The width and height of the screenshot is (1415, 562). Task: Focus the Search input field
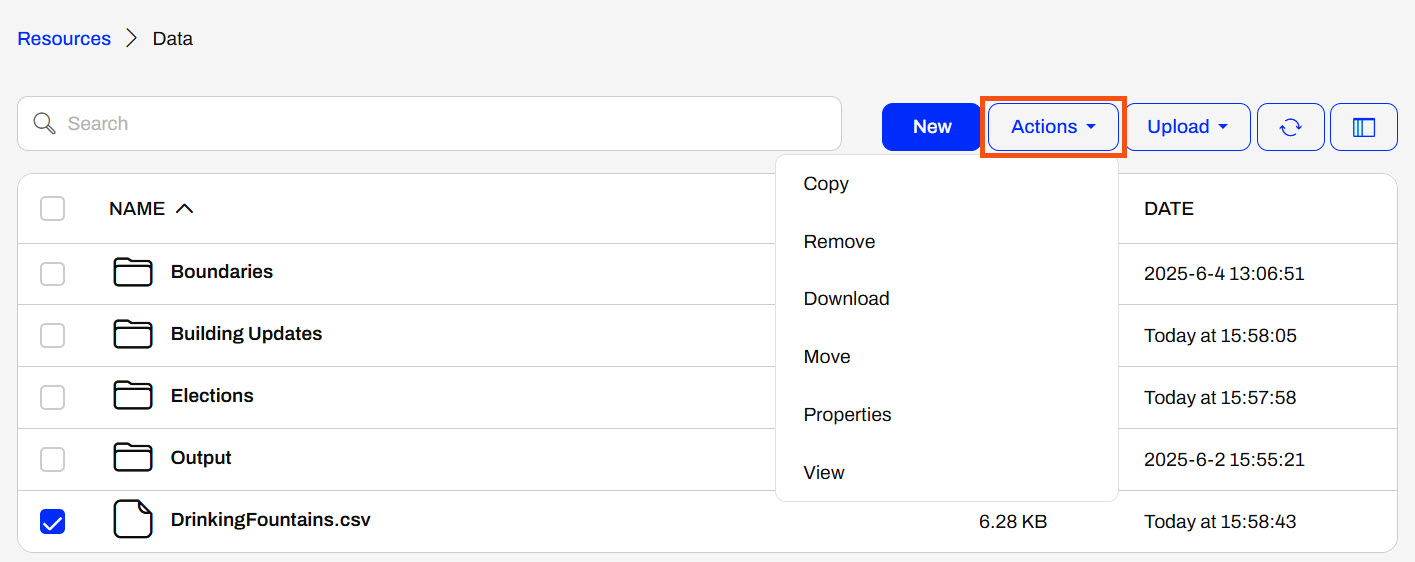coord(440,124)
